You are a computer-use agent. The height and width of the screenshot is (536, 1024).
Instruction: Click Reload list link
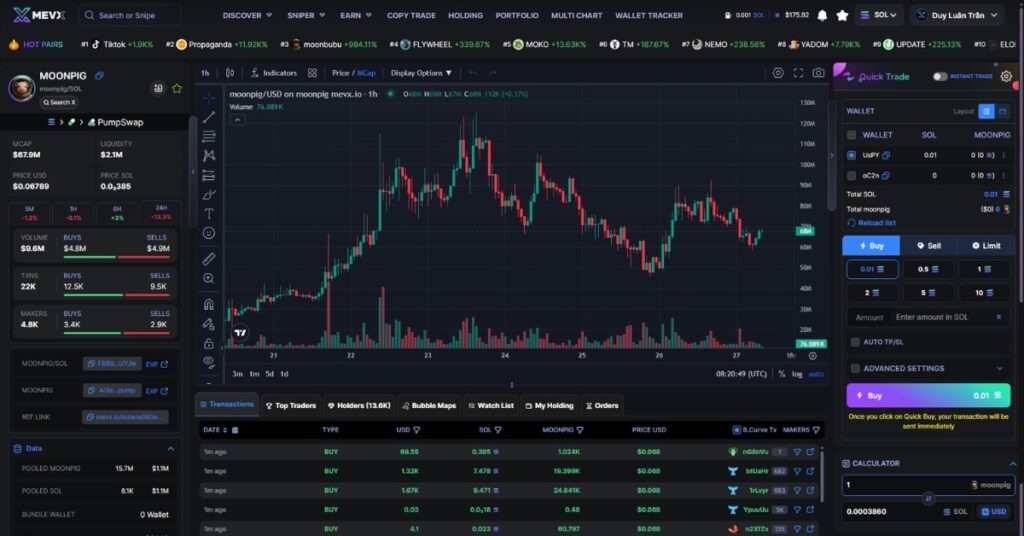coord(871,223)
